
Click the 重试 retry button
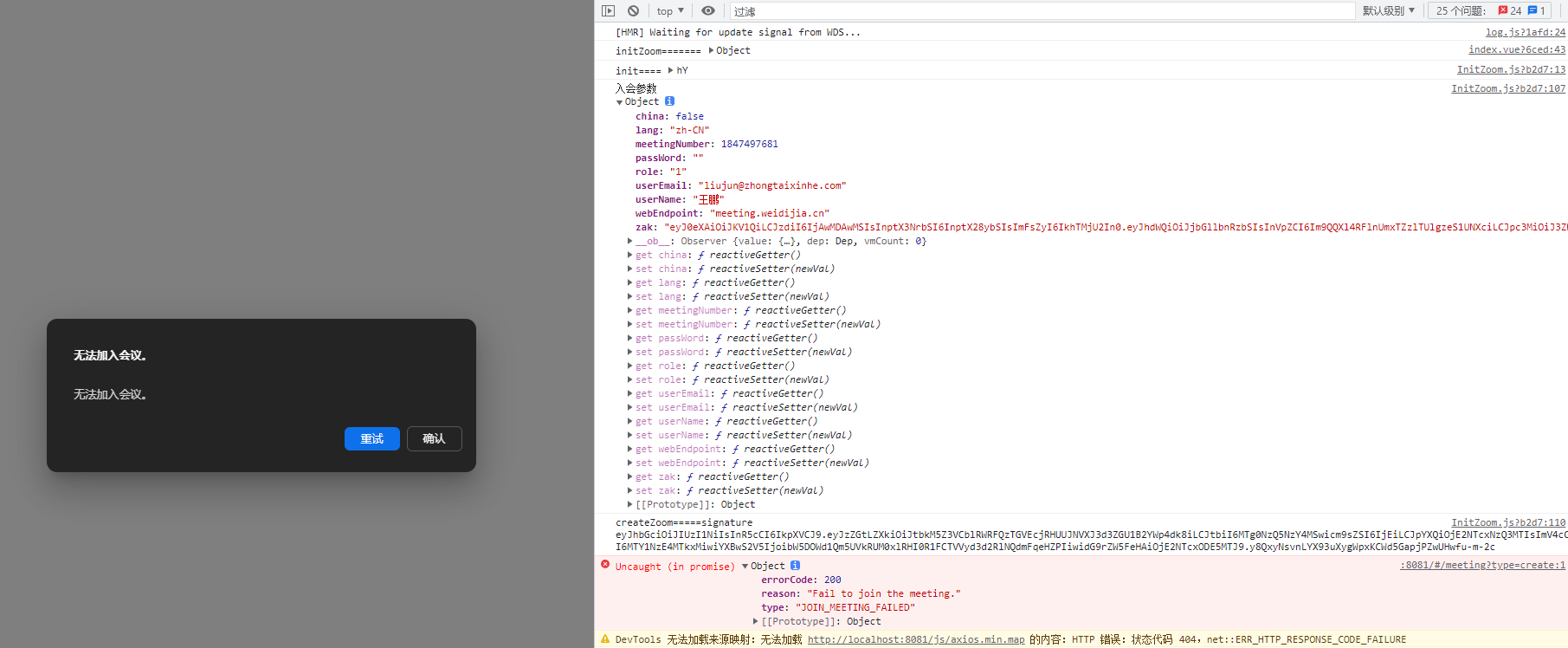(372, 439)
